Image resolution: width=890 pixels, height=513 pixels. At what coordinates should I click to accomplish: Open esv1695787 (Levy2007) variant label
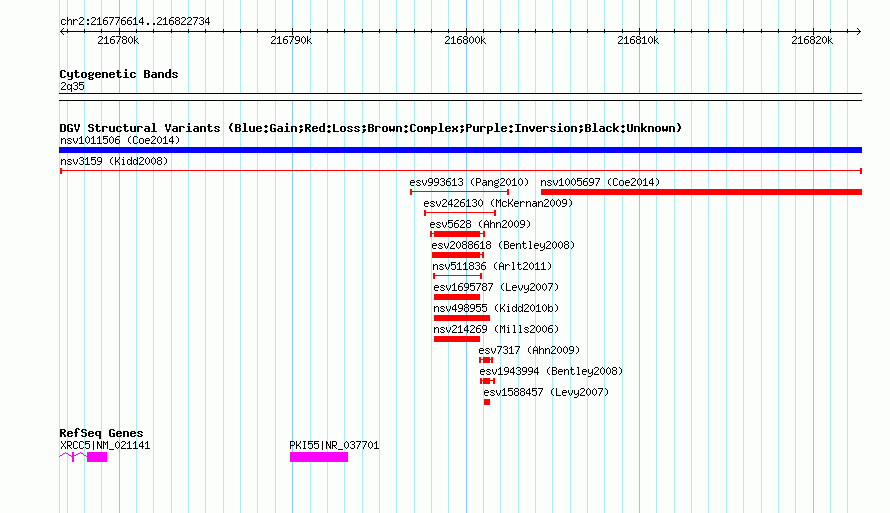point(496,287)
